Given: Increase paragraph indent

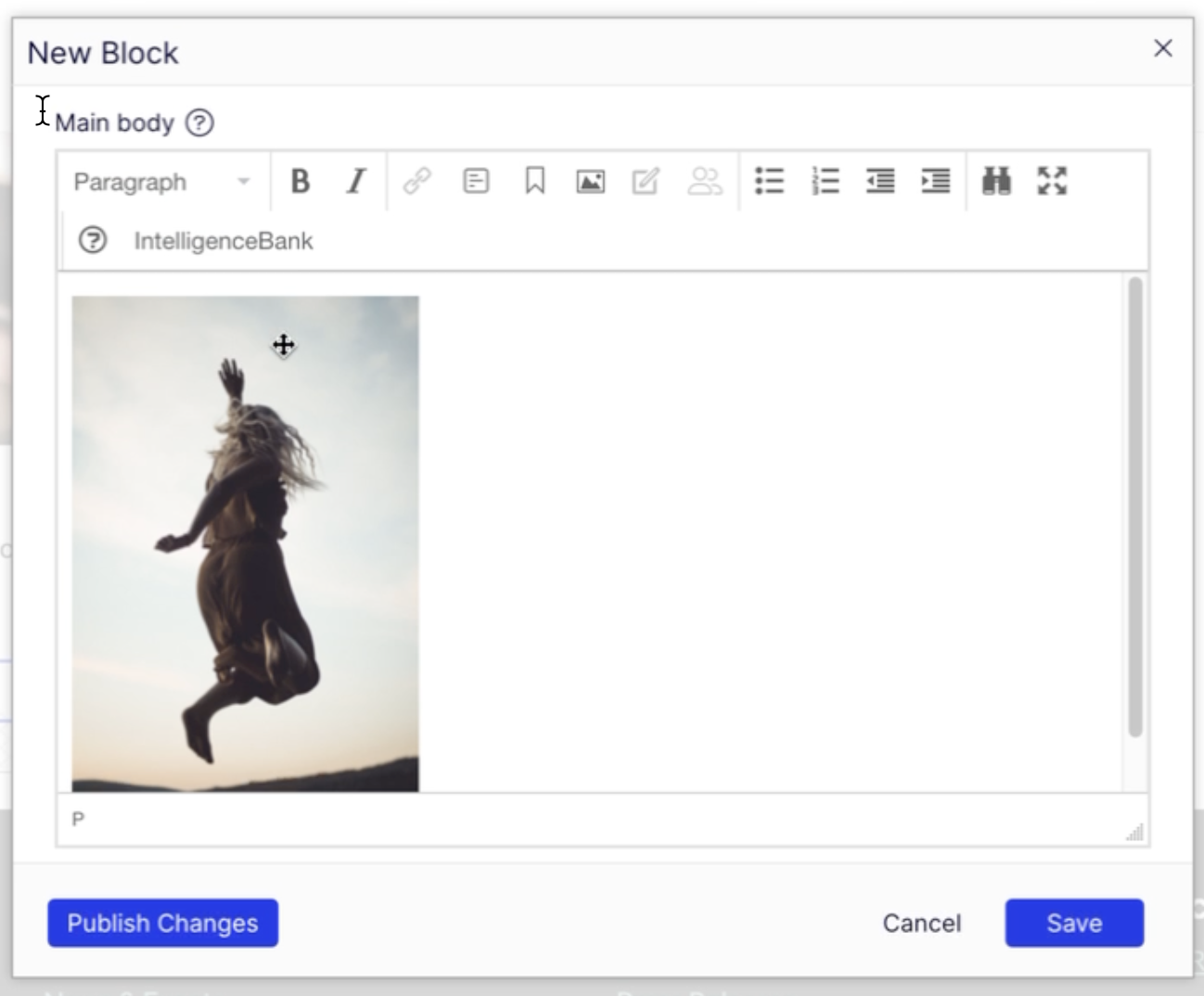Looking at the screenshot, I should [936, 181].
